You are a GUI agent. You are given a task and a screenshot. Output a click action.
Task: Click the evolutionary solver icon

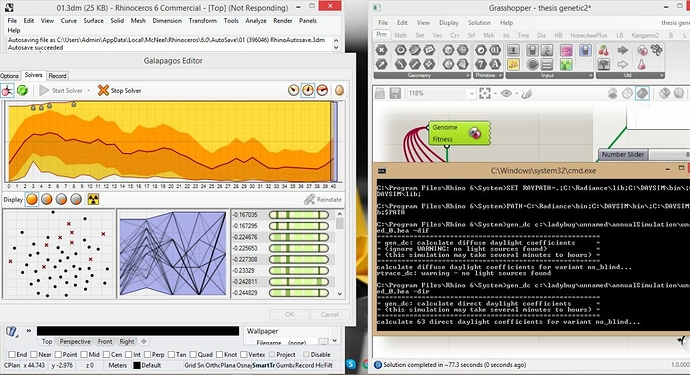(7, 91)
